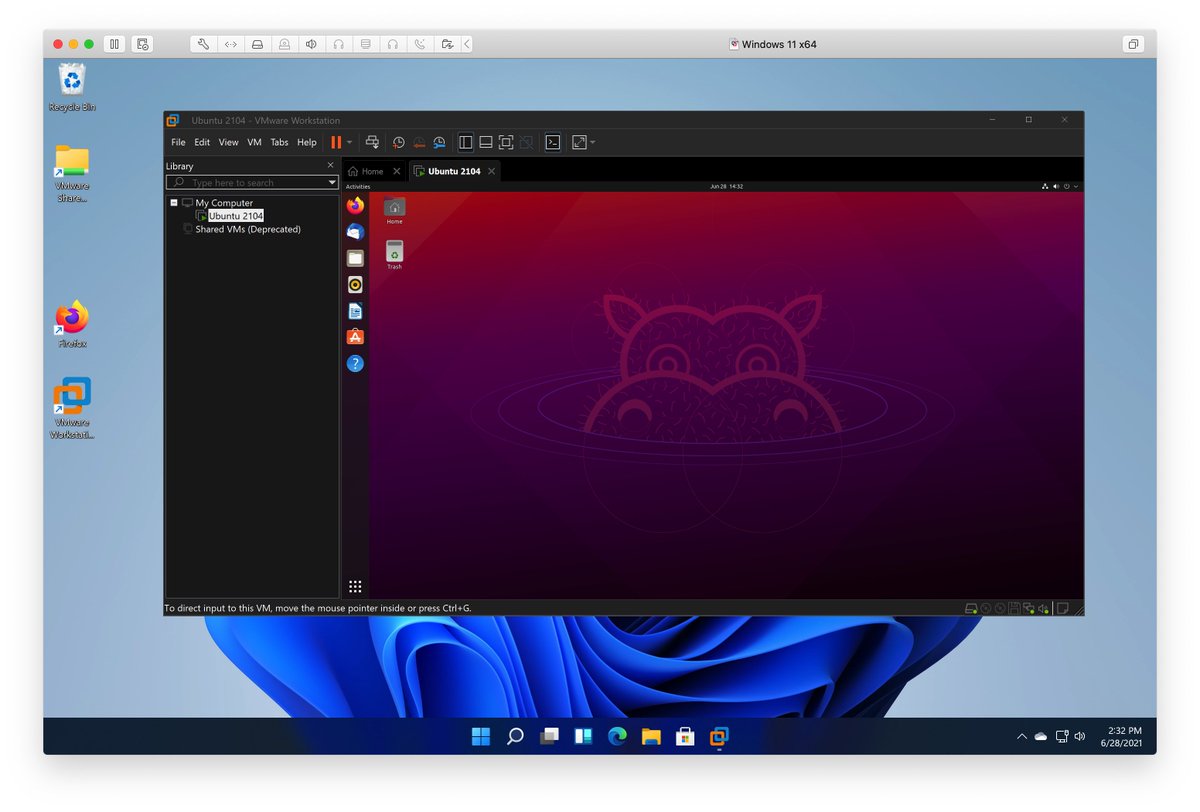1200x812 pixels.
Task: Open LibreOffice Writer in Ubuntu dock
Action: 355,311
